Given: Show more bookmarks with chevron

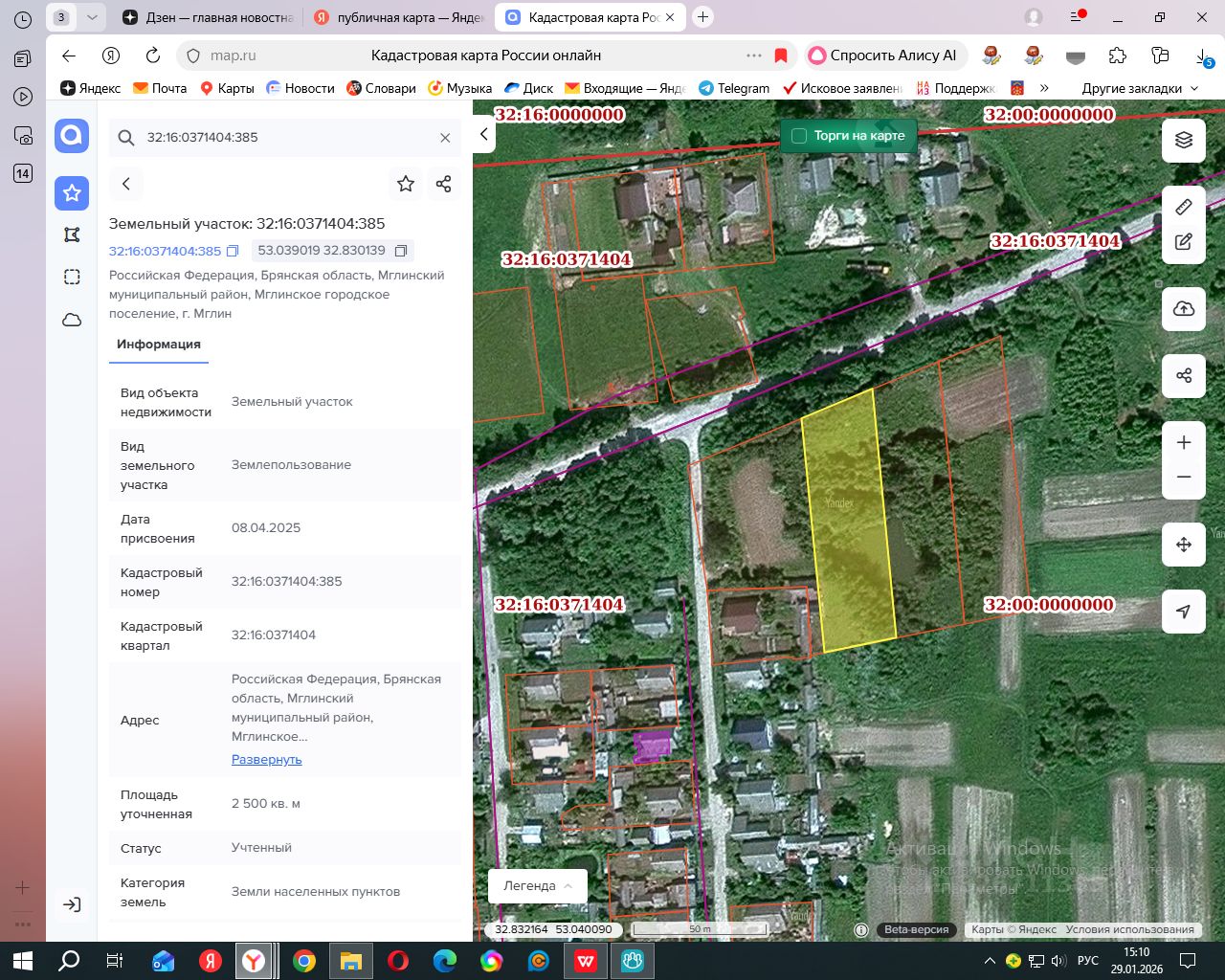Looking at the screenshot, I should (1044, 88).
